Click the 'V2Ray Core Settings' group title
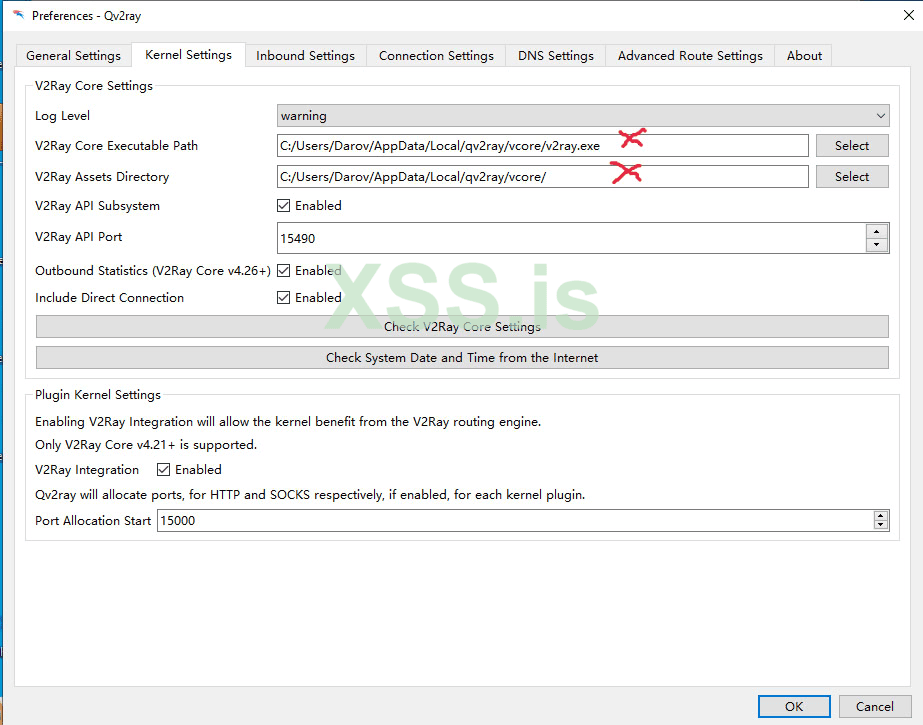The height and width of the screenshot is (725, 923). click(x=94, y=86)
